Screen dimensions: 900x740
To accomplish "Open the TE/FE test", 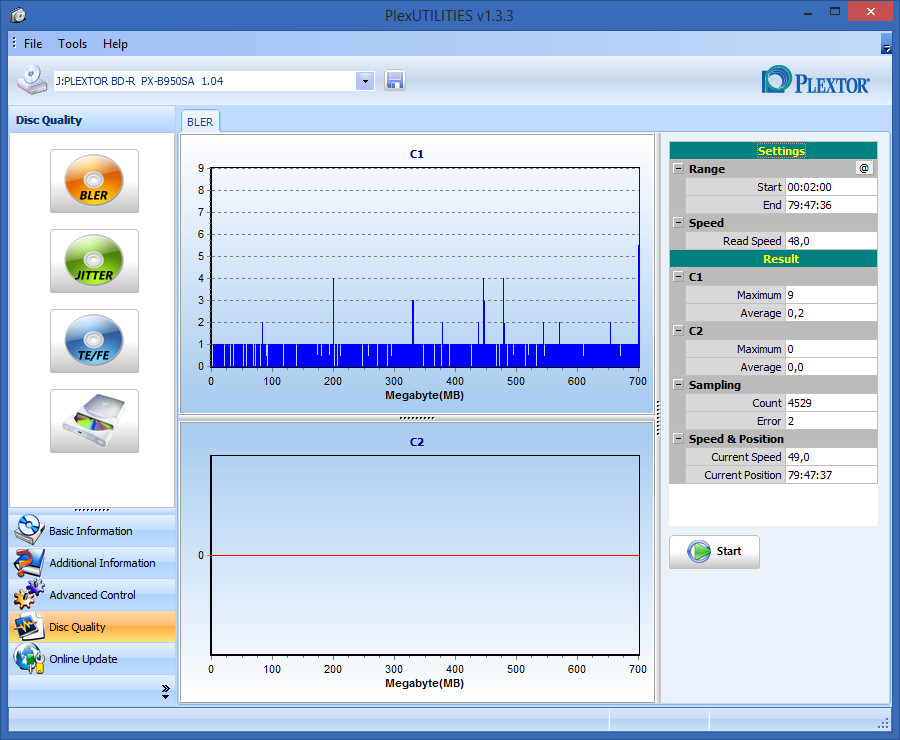I will coord(94,341).
